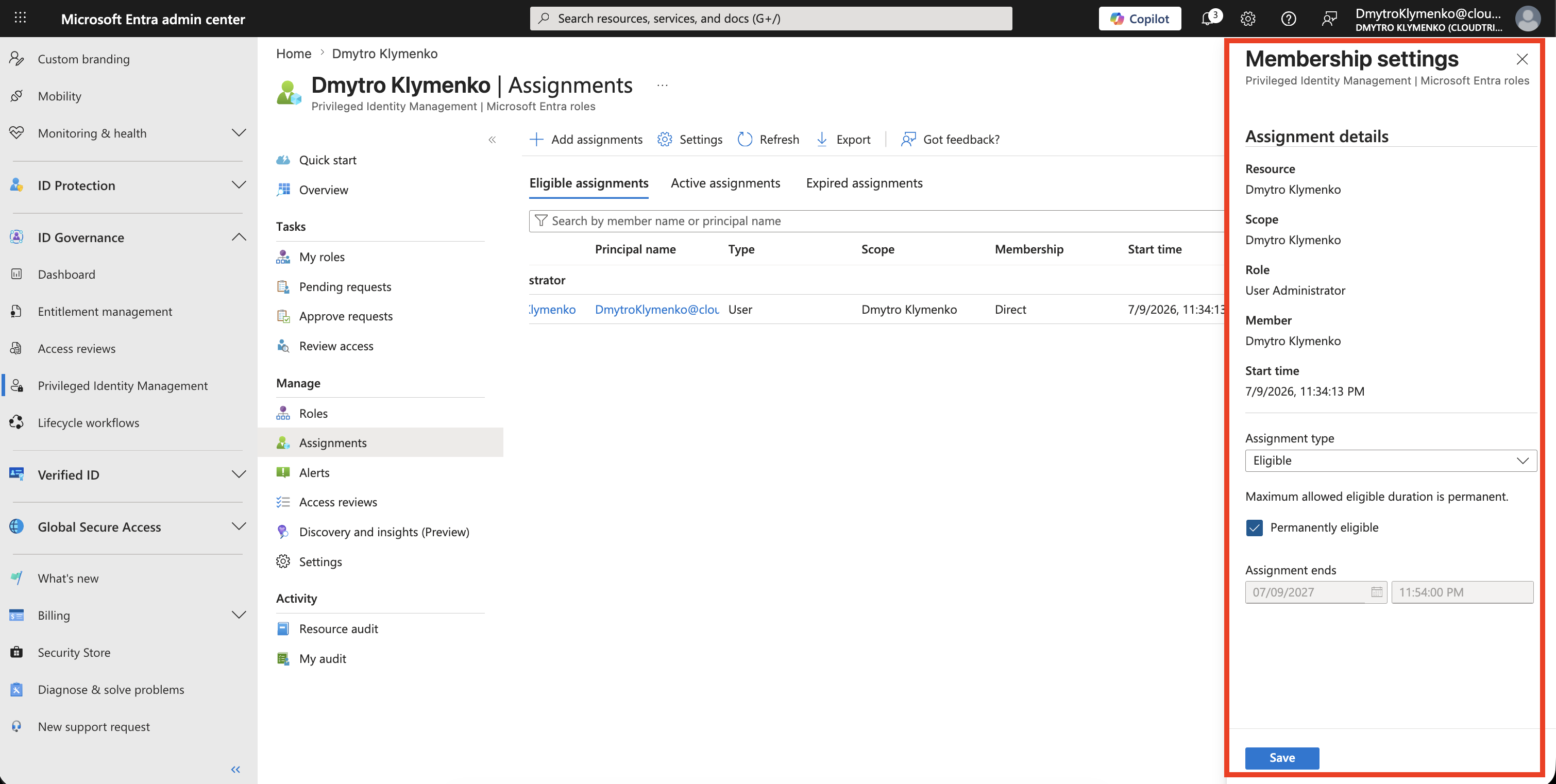Click Settings in the toolbar
This screenshot has width=1556, height=784.
690,140
